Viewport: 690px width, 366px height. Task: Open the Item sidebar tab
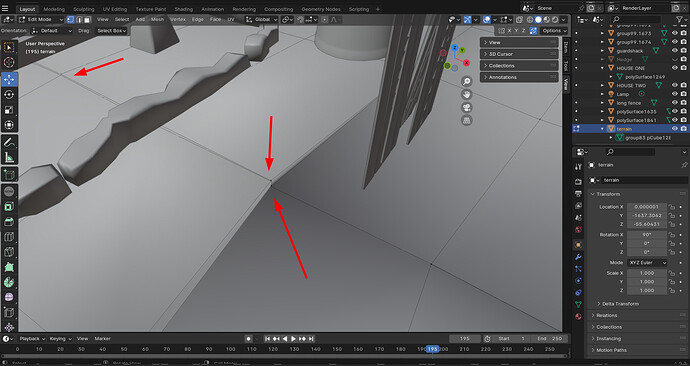pos(566,48)
